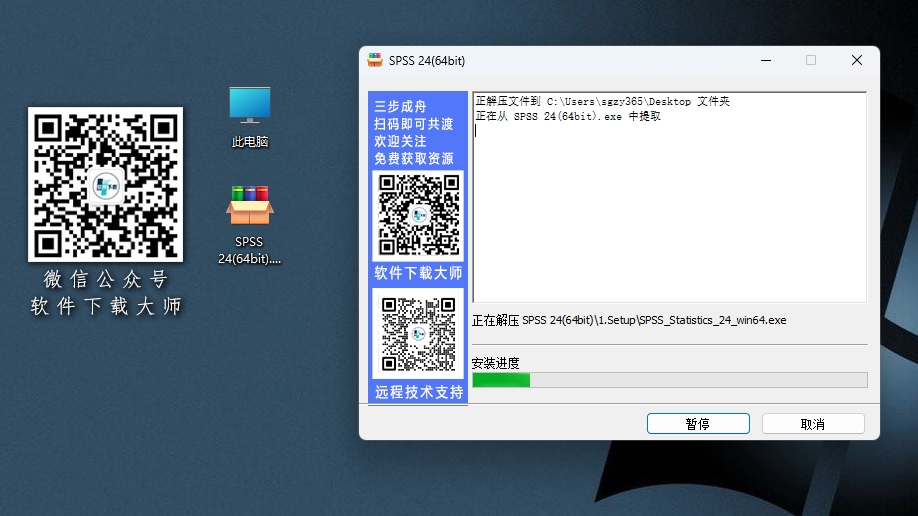Click the 安装进度 label
Screen dimensions: 918x516
click(x=495, y=363)
